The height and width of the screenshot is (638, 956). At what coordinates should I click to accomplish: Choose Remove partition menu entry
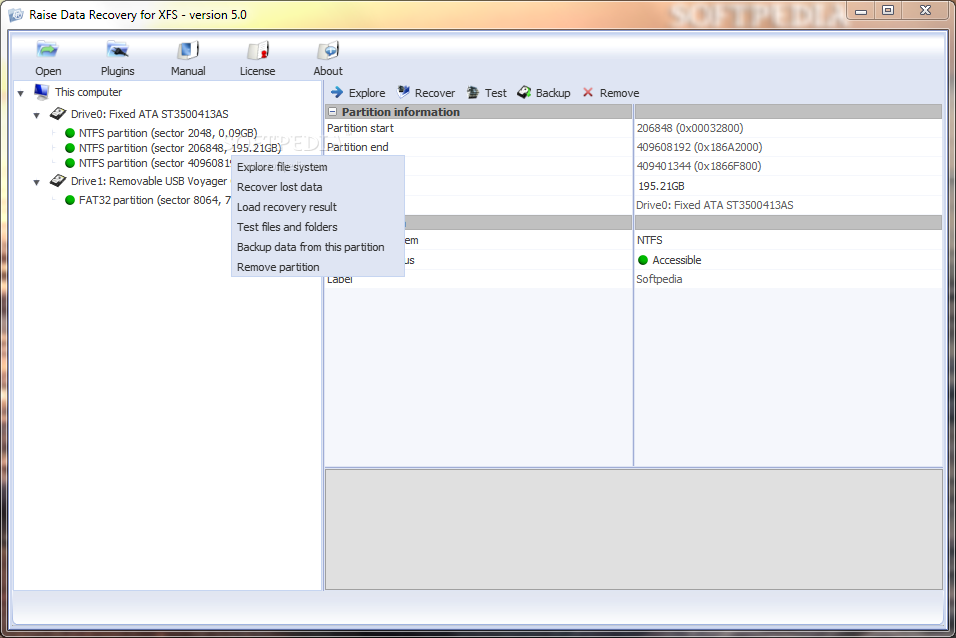pyautogui.click(x=318, y=267)
